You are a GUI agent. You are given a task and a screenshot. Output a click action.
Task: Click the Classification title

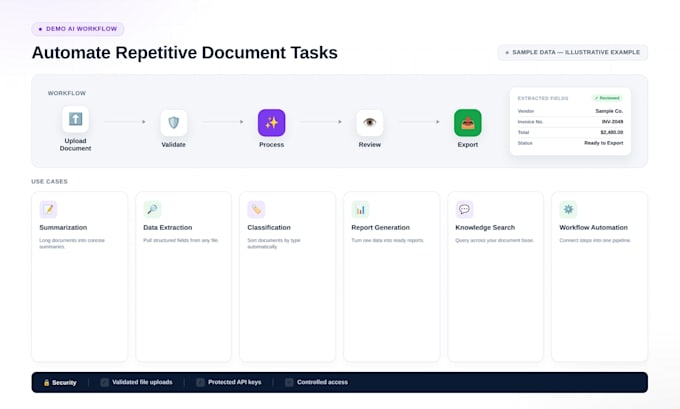(x=269, y=227)
